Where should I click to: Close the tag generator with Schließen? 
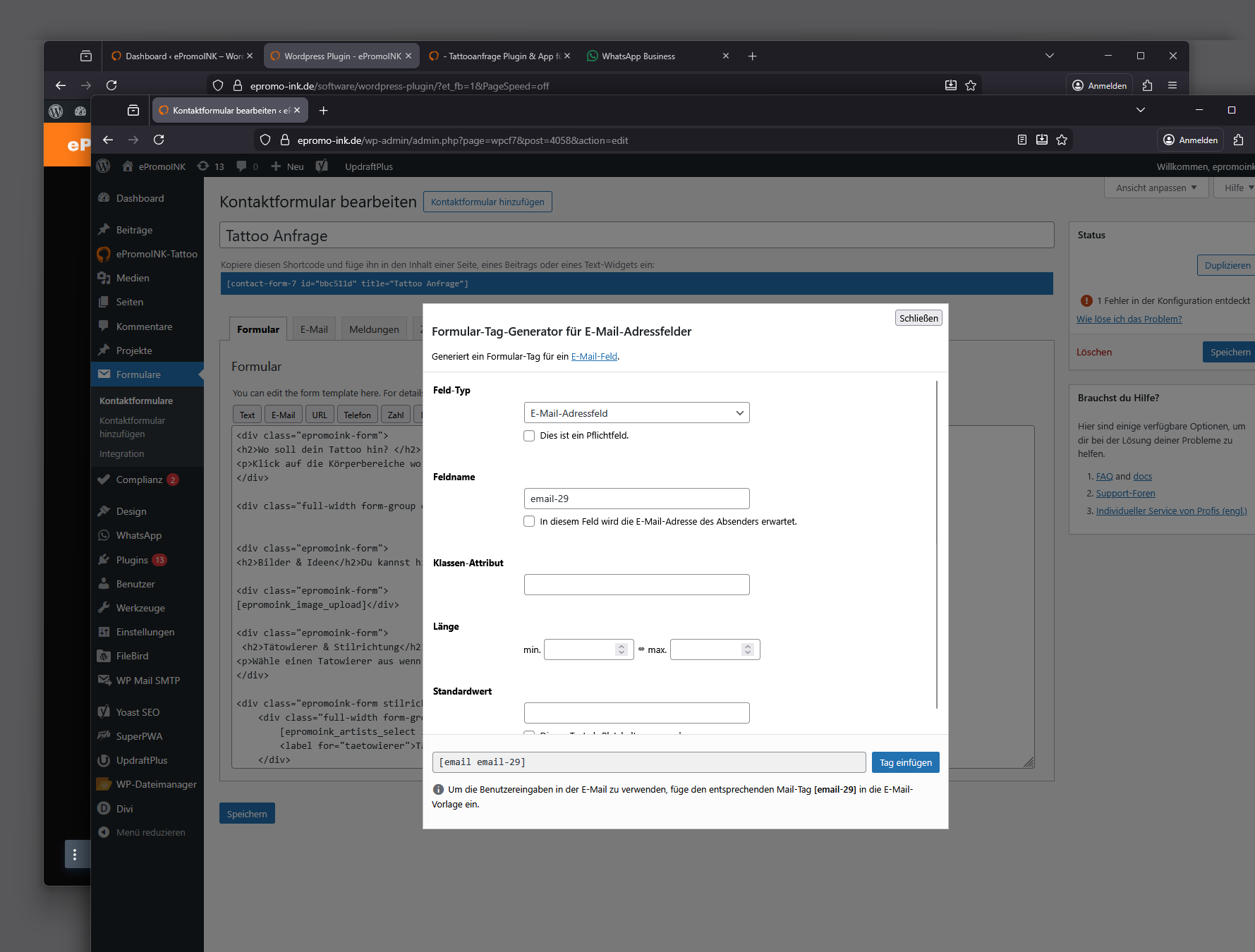coord(918,318)
